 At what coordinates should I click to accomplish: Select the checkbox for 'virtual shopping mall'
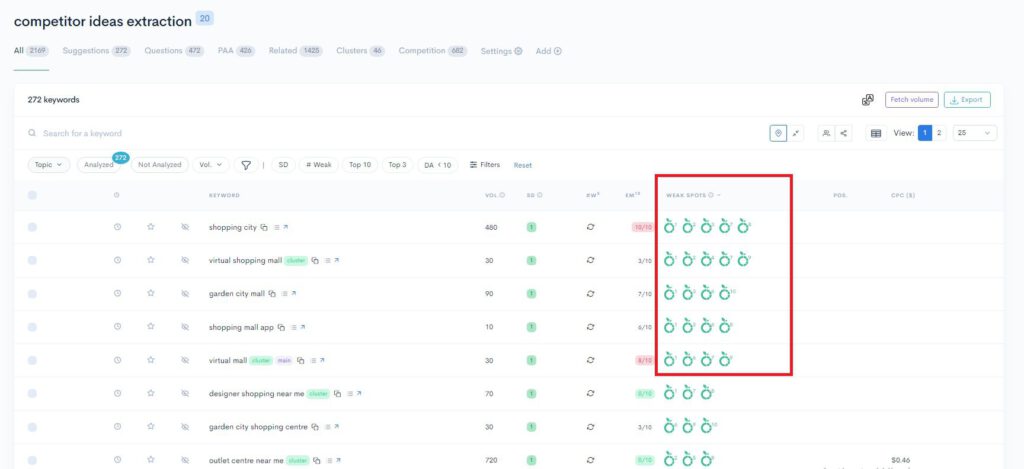pos(32,261)
